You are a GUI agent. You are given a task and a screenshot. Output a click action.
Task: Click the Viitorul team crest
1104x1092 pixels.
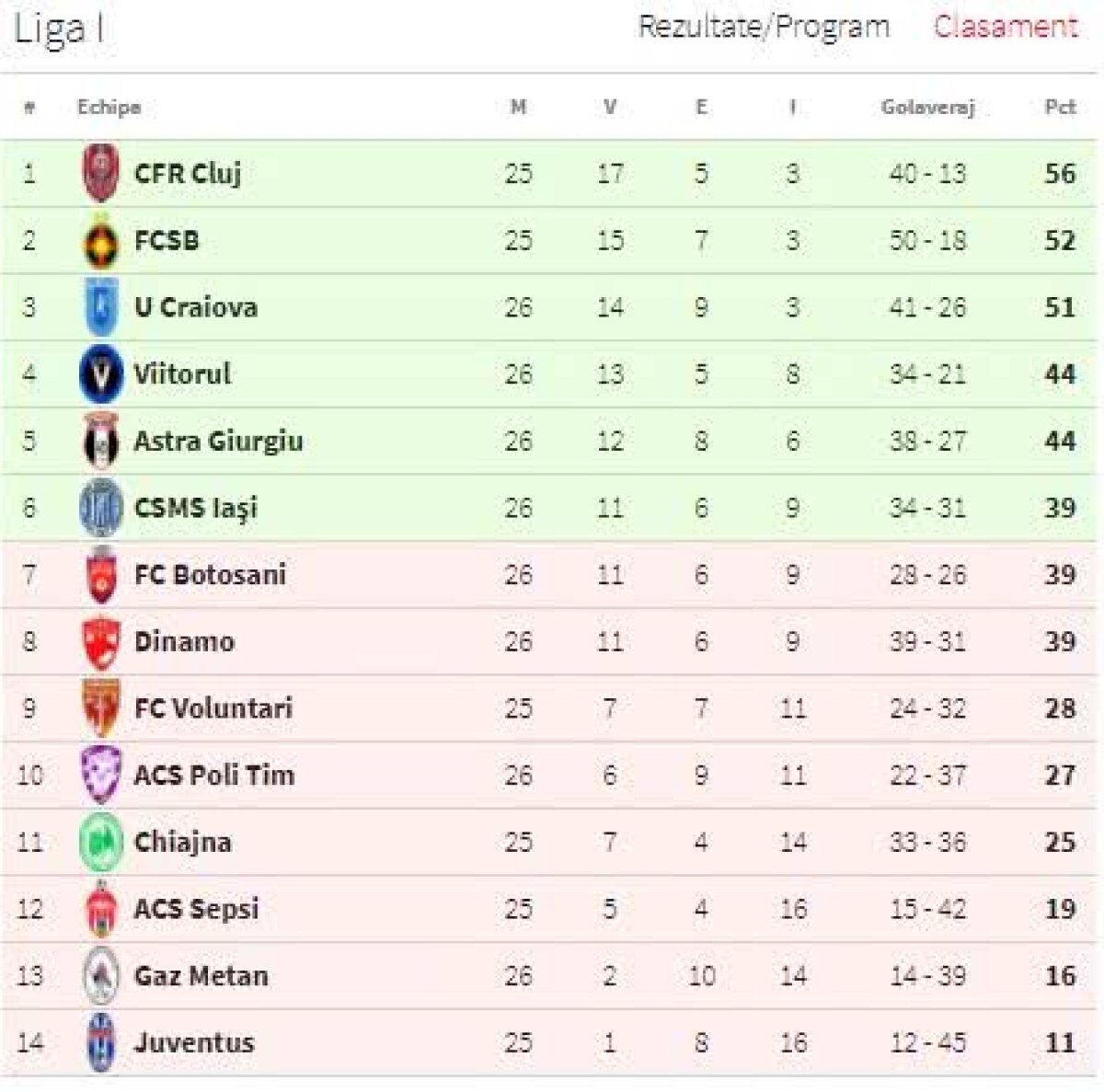[x=100, y=374]
